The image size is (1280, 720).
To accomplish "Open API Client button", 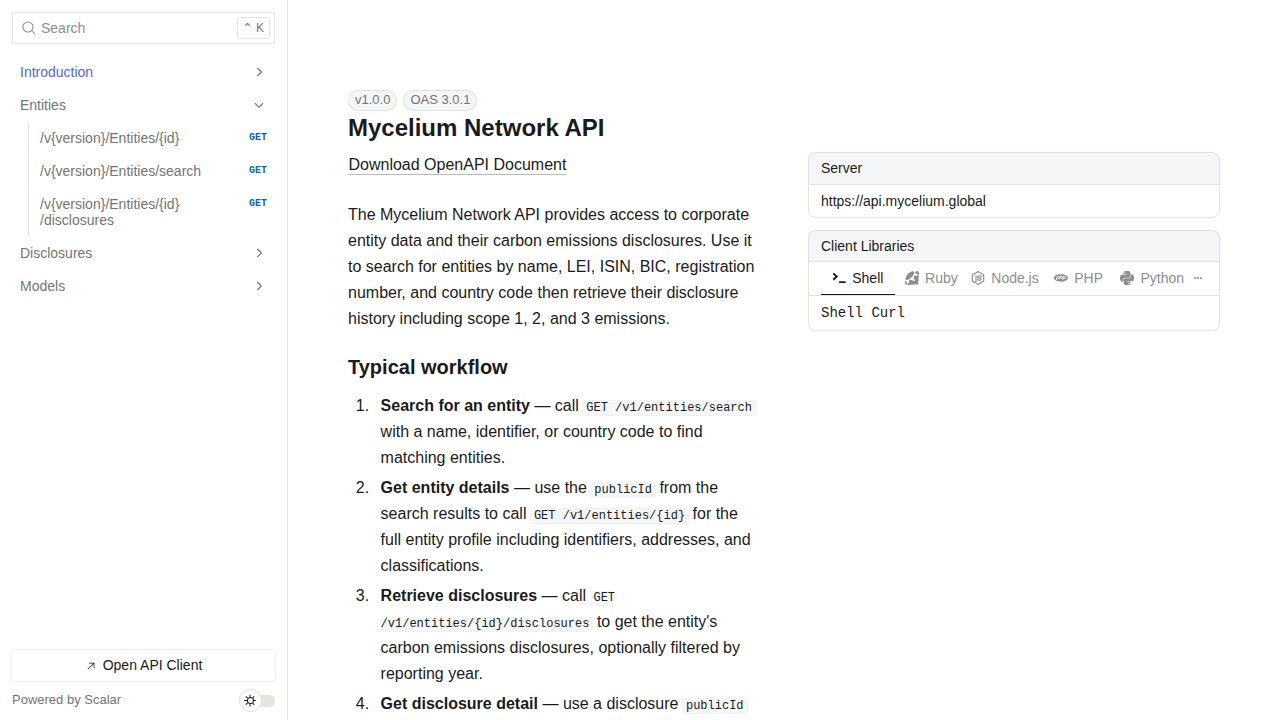I will click(x=143, y=665).
